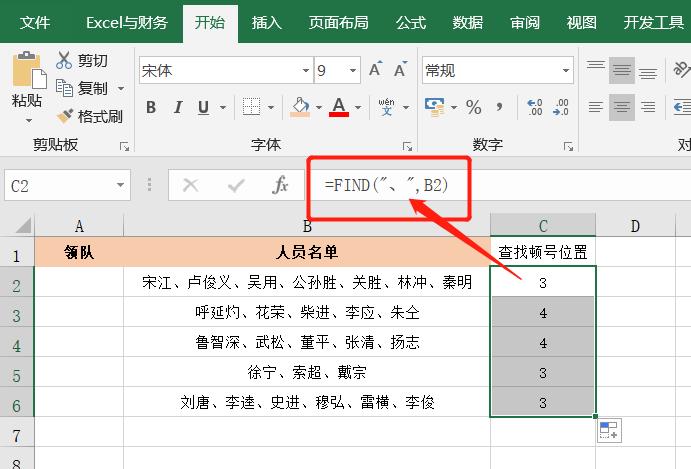The width and height of the screenshot is (691, 469).
Task: Click the decrease indent icon
Action: coord(682,107)
